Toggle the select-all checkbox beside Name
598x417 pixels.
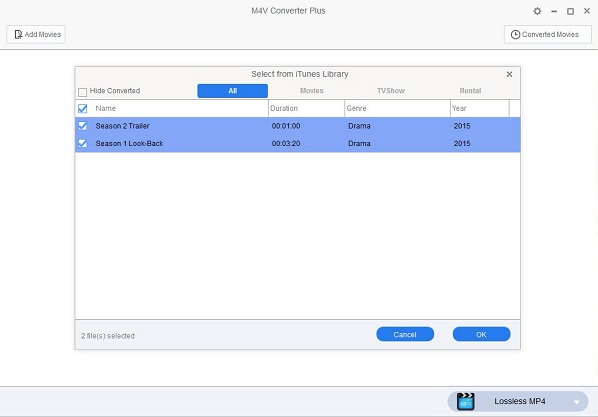pos(82,109)
